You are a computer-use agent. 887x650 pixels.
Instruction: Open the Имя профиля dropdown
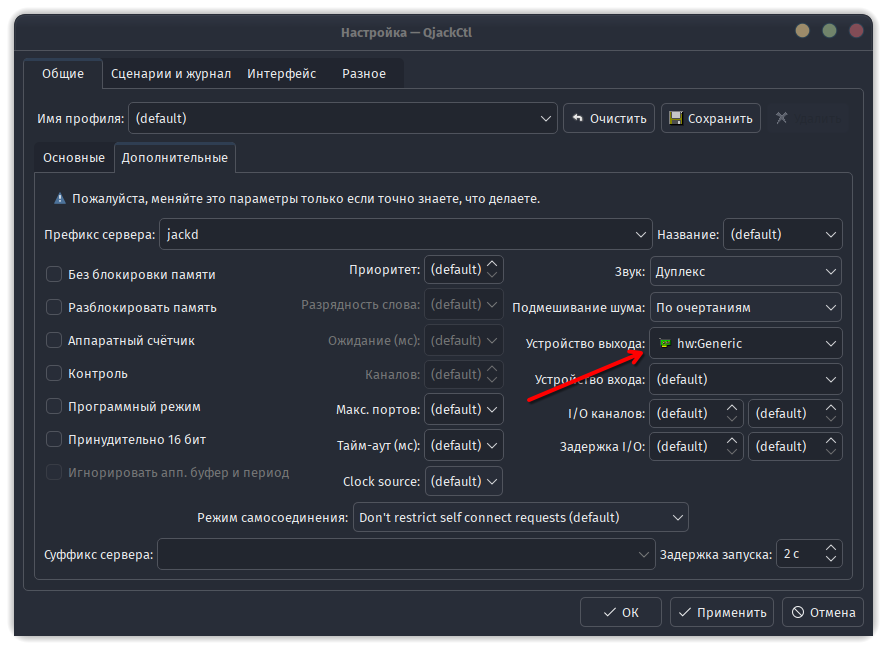pyautogui.click(x=343, y=118)
